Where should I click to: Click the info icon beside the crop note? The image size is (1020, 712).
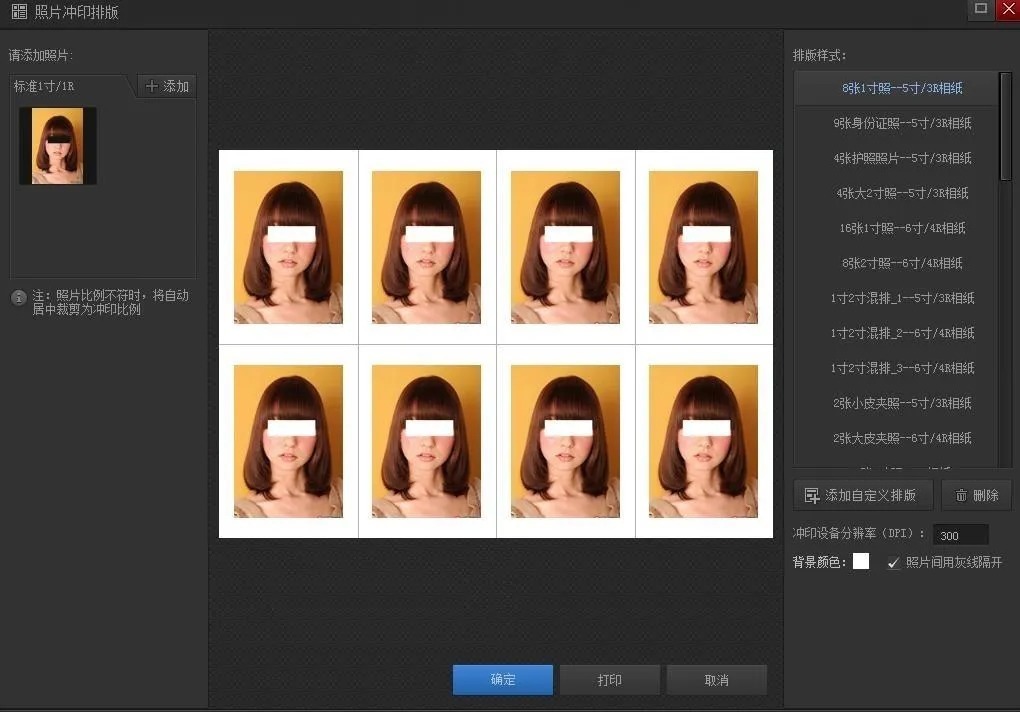coord(18,298)
